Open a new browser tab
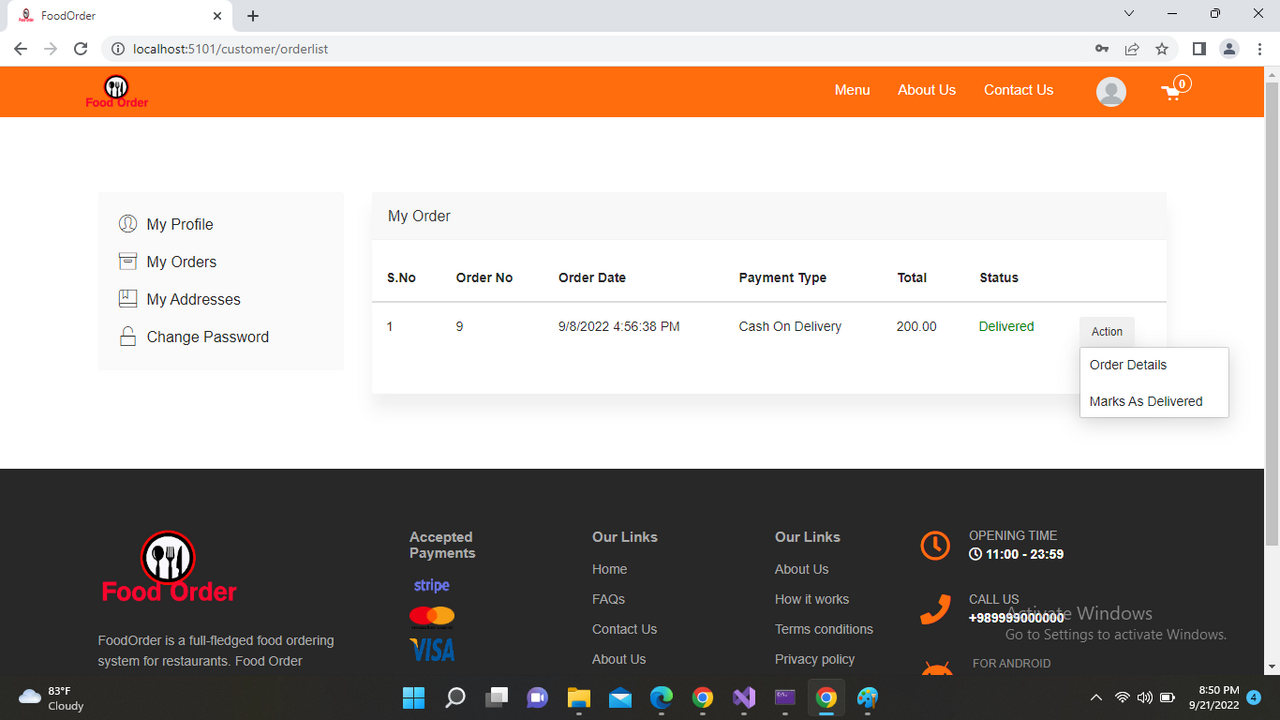The image size is (1280, 720). point(253,16)
